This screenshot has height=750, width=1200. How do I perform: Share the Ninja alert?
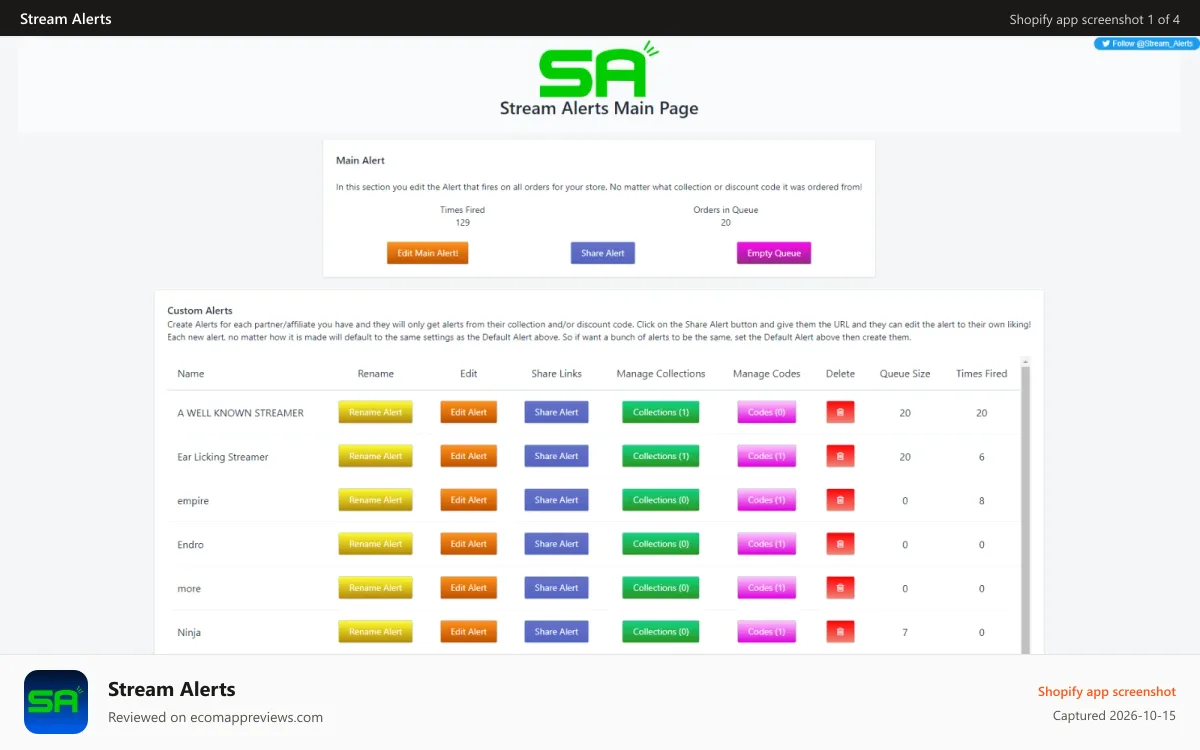[556, 632]
